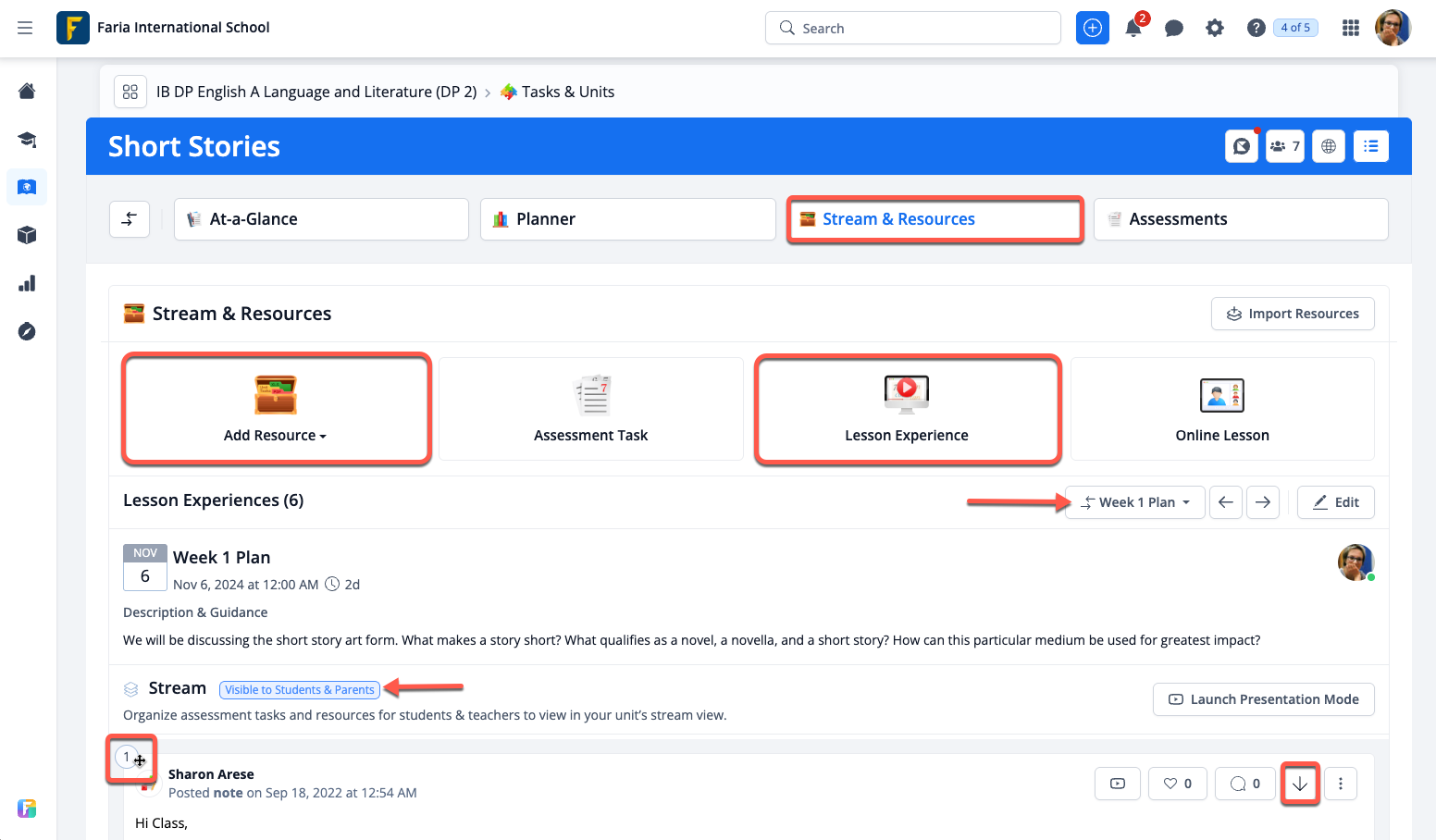Open the settings gear icon

pos(1214,28)
